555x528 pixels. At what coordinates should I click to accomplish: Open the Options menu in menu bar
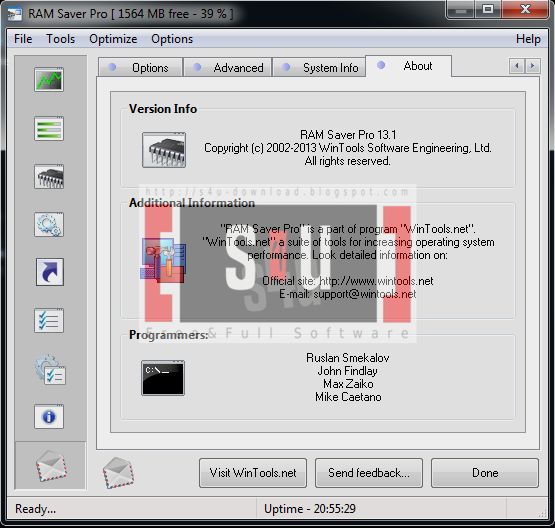pos(172,39)
